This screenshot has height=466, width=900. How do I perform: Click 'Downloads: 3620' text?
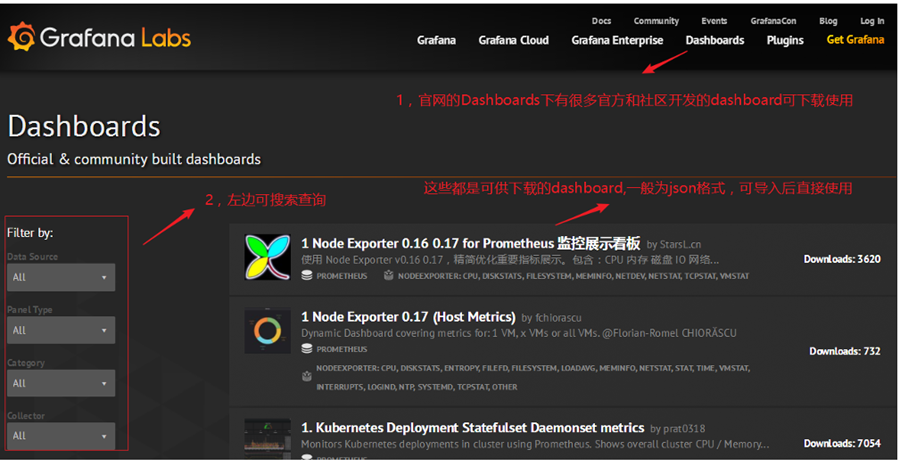842,259
